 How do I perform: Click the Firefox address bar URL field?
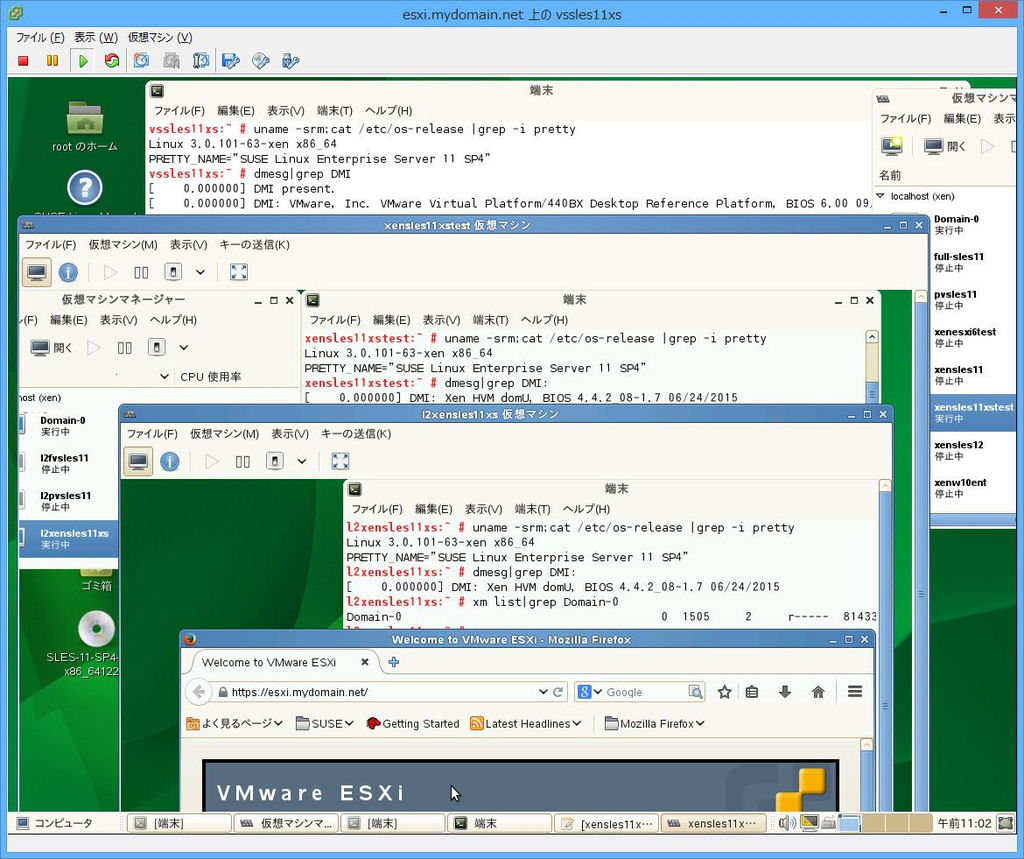pyautogui.click(x=384, y=692)
